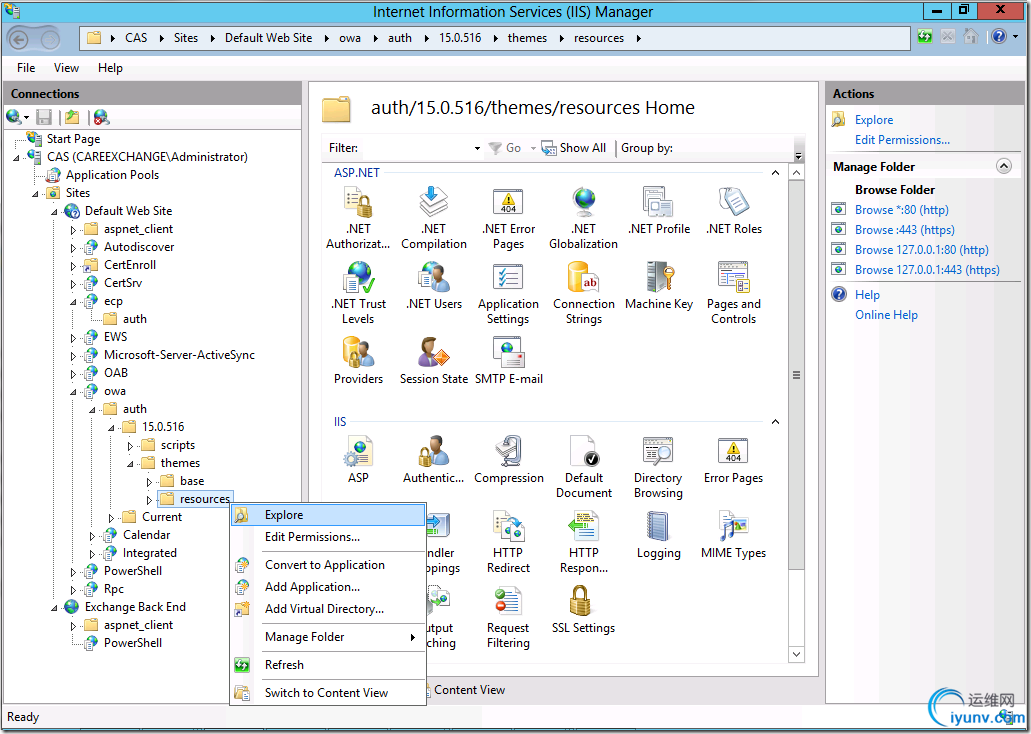Image resolution: width=1031 pixels, height=734 pixels.
Task: Choose Edit Permissions... in context menu
Action: pos(327,537)
